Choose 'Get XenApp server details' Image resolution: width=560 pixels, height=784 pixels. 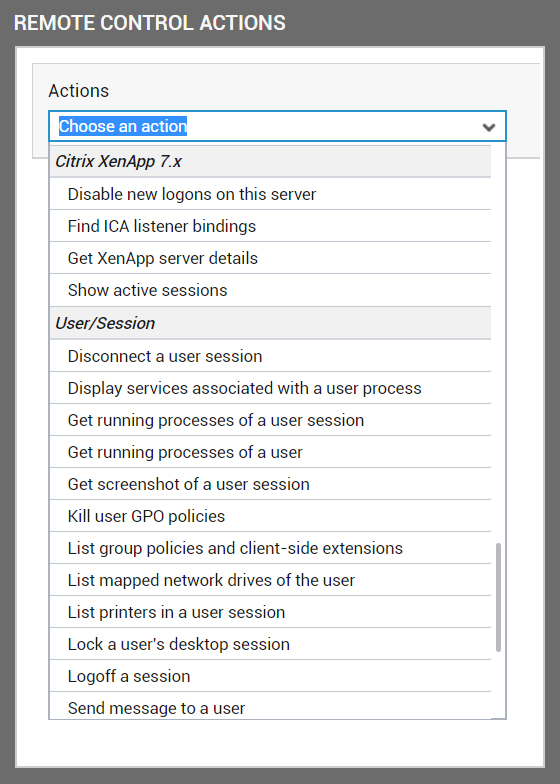point(270,258)
